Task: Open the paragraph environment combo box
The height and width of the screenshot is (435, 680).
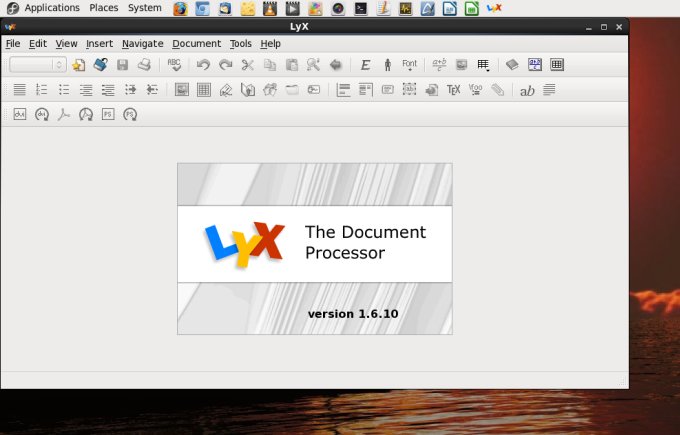Action: coord(38,65)
